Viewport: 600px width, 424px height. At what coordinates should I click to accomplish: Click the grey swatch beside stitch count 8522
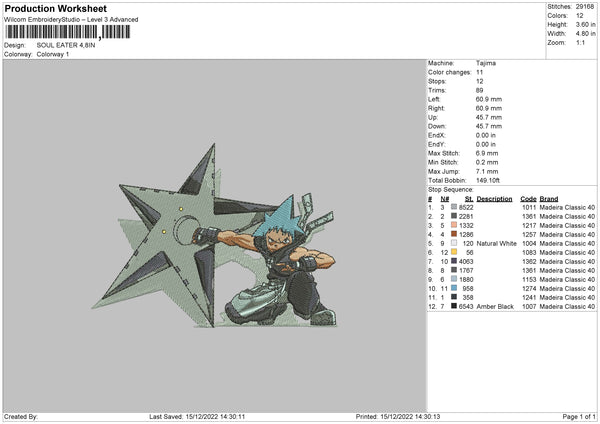pyautogui.click(x=454, y=207)
